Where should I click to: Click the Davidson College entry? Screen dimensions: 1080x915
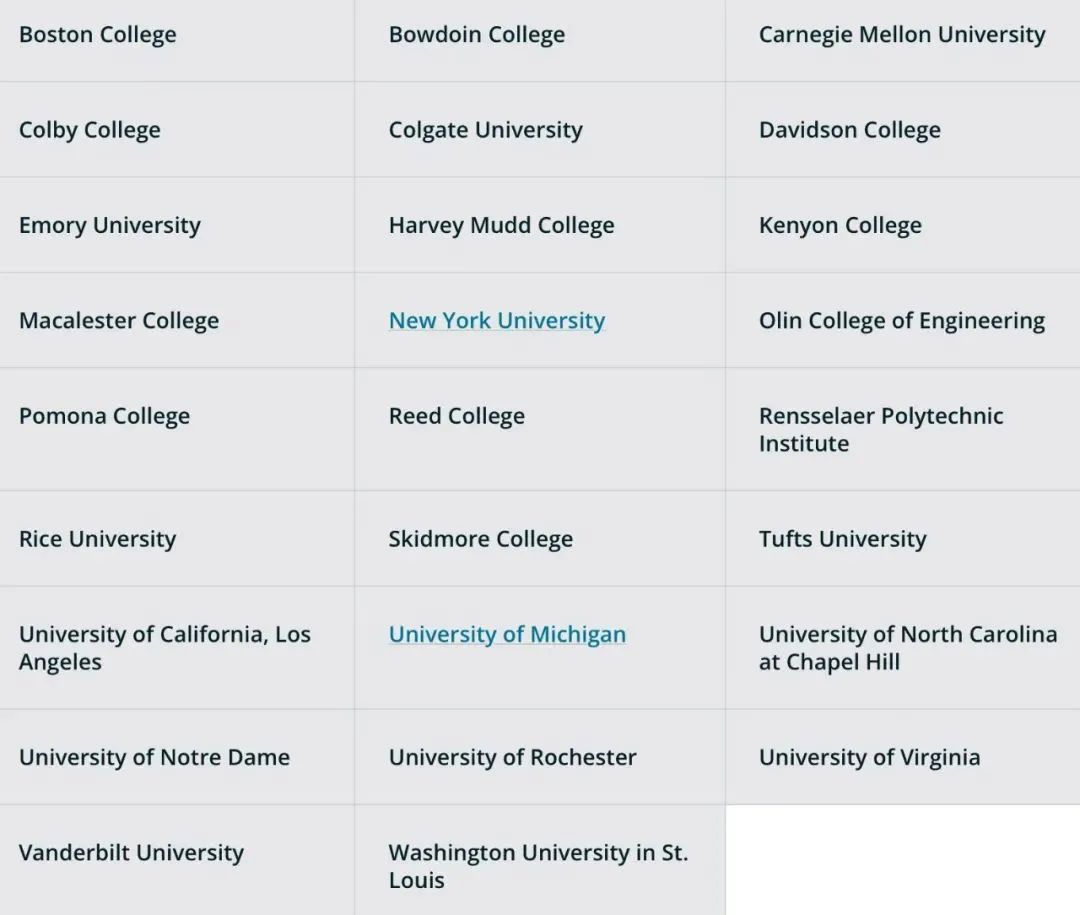click(x=849, y=130)
